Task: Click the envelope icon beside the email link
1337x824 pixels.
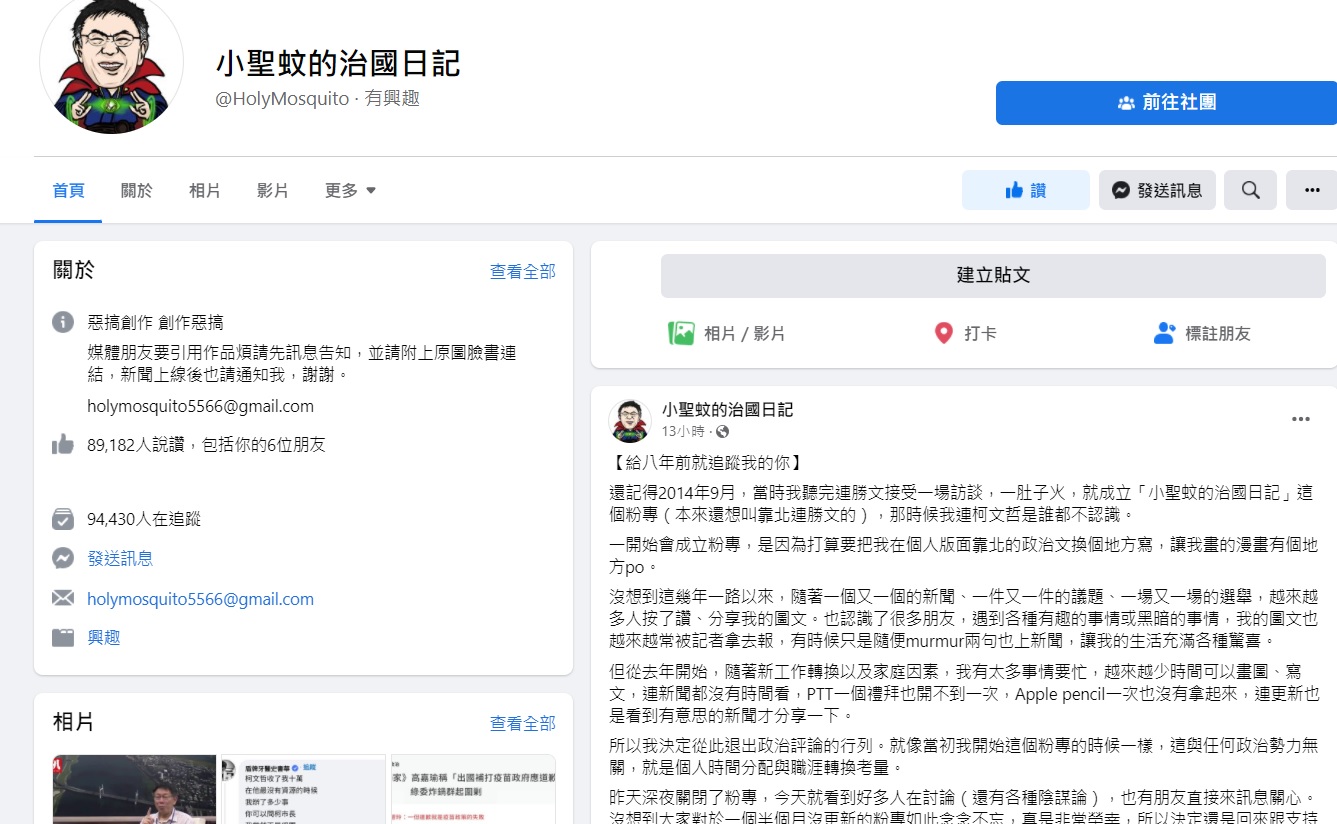Action: tap(63, 599)
